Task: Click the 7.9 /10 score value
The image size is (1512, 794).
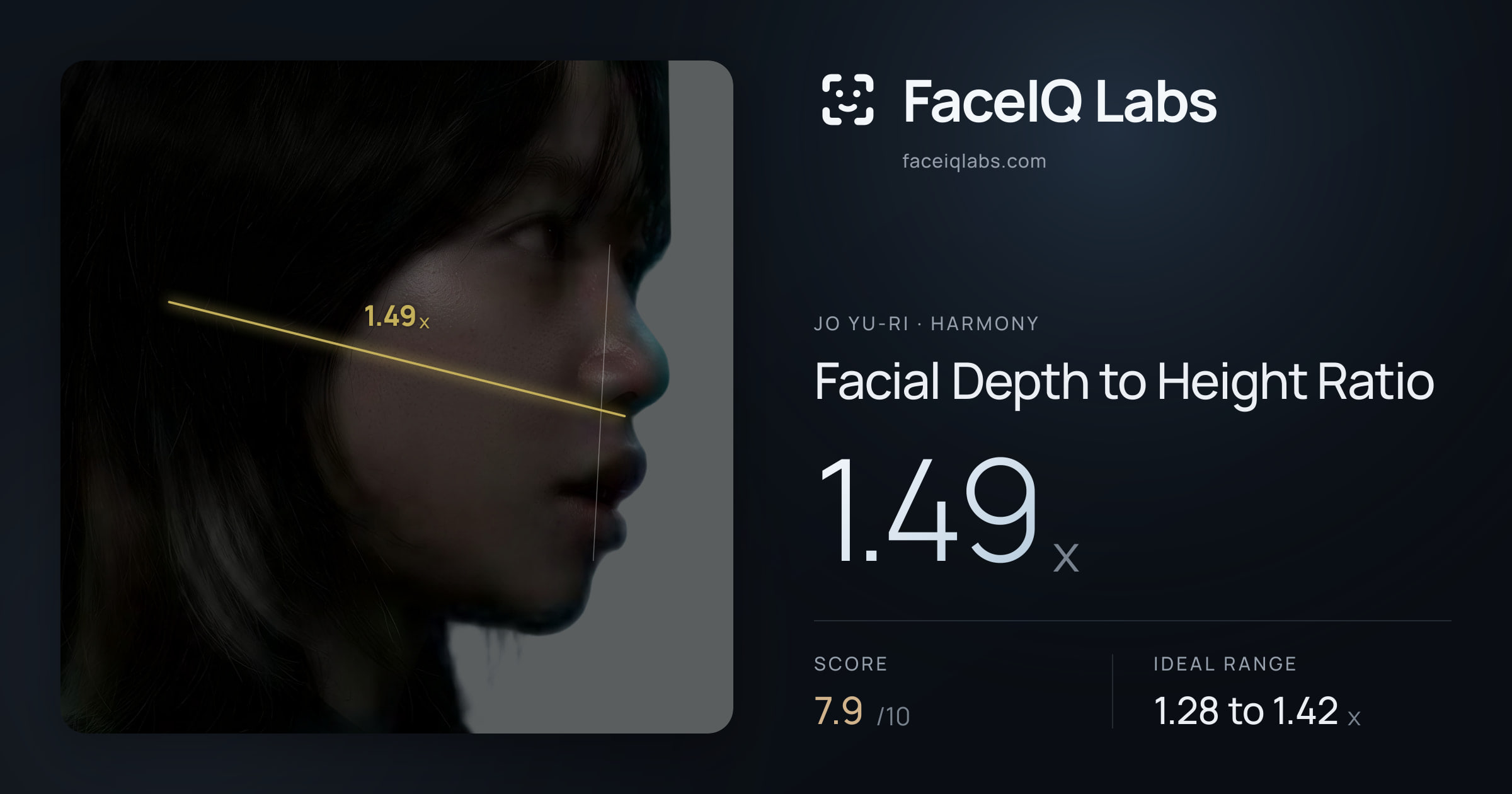Action: [862, 711]
